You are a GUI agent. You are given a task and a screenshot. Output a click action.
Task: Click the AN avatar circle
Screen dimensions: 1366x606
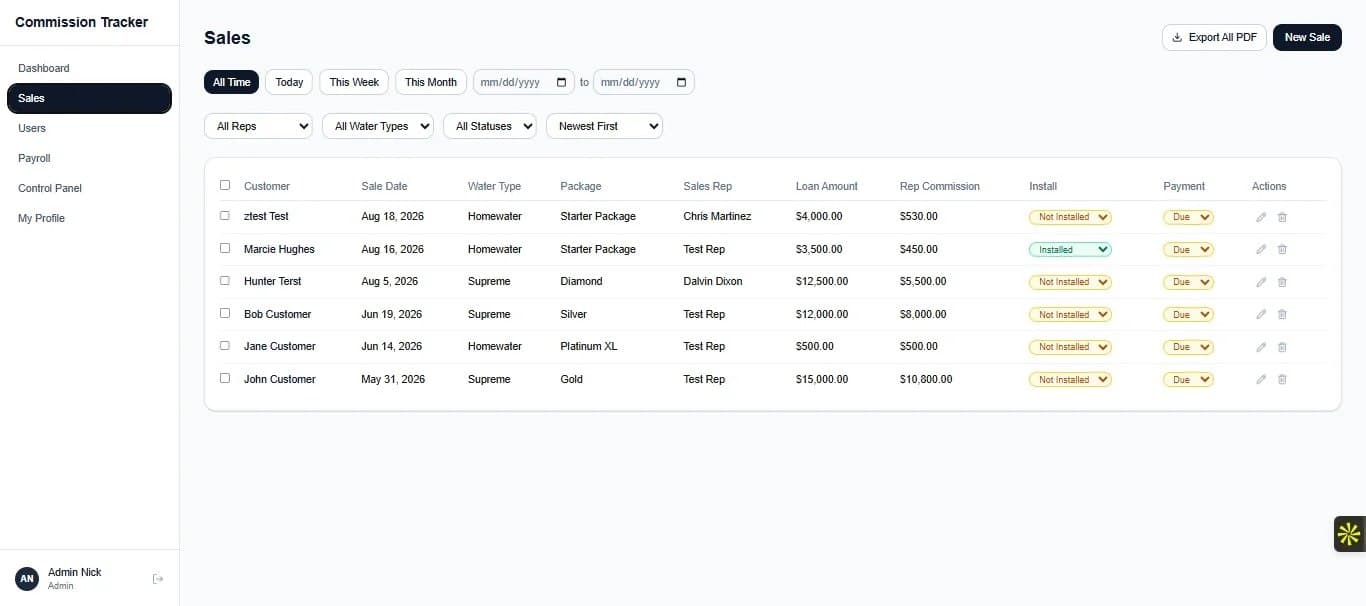(x=27, y=578)
